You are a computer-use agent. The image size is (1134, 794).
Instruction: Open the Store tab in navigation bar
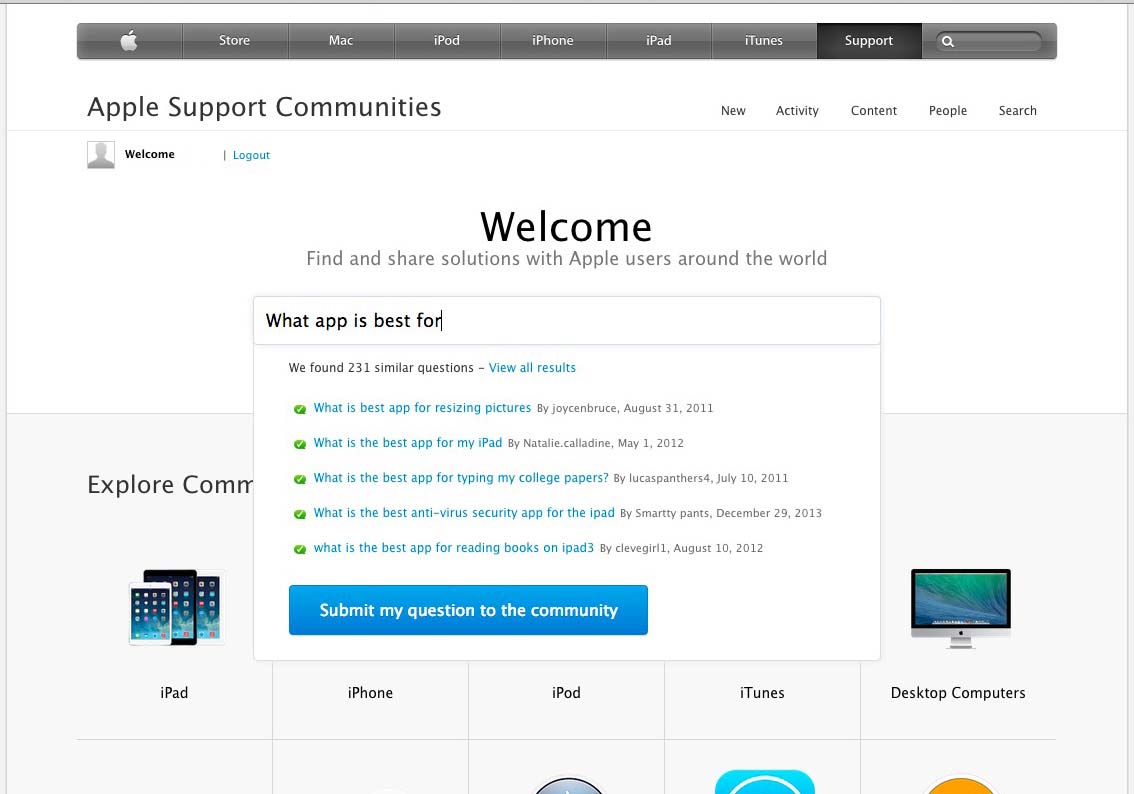coord(234,40)
